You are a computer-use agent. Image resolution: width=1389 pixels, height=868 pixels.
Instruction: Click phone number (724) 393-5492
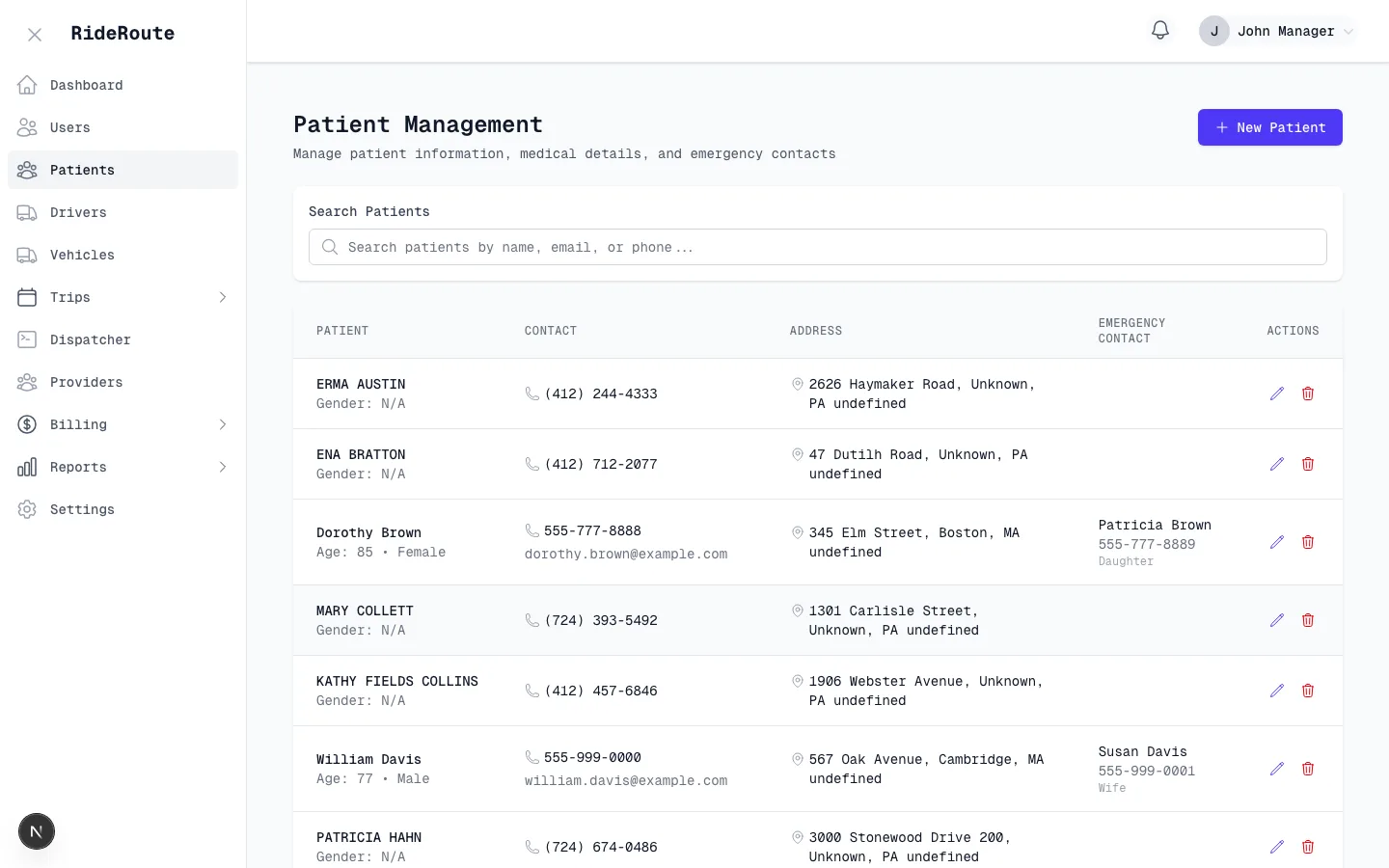click(x=601, y=620)
